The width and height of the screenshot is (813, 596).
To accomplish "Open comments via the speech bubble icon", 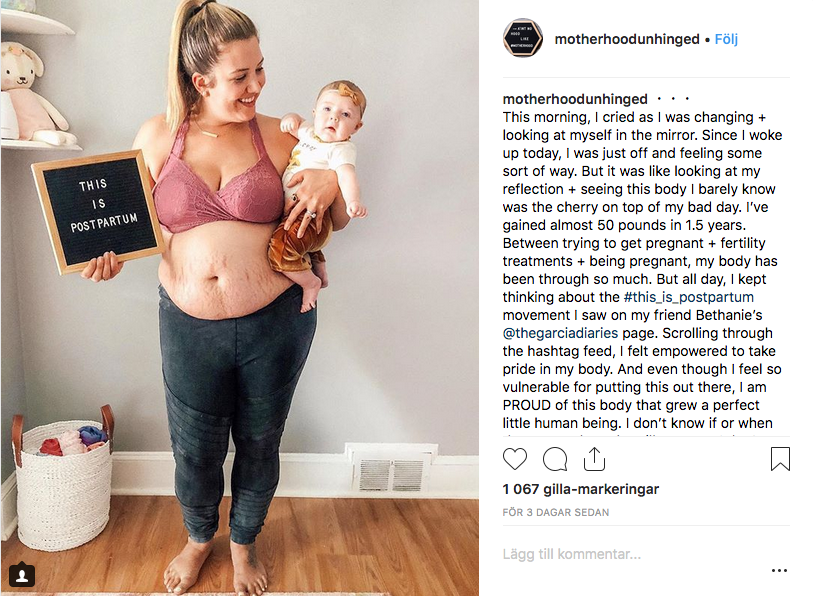I will pos(555,459).
